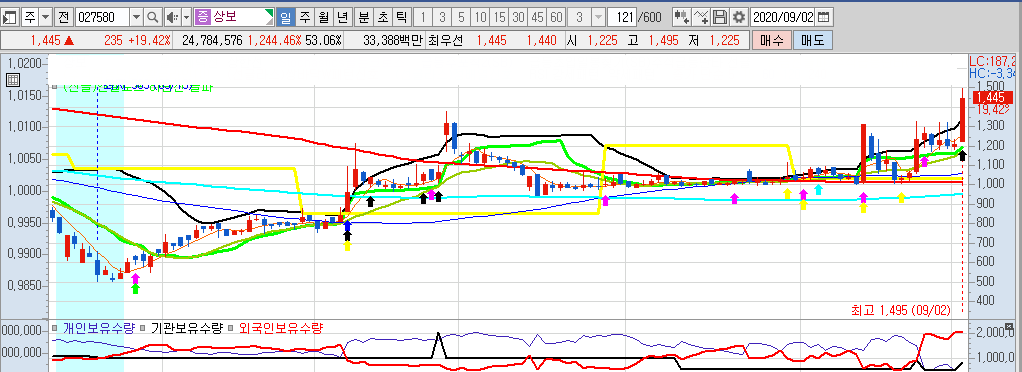Click the volume value 24,784,576

tap(212, 40)
